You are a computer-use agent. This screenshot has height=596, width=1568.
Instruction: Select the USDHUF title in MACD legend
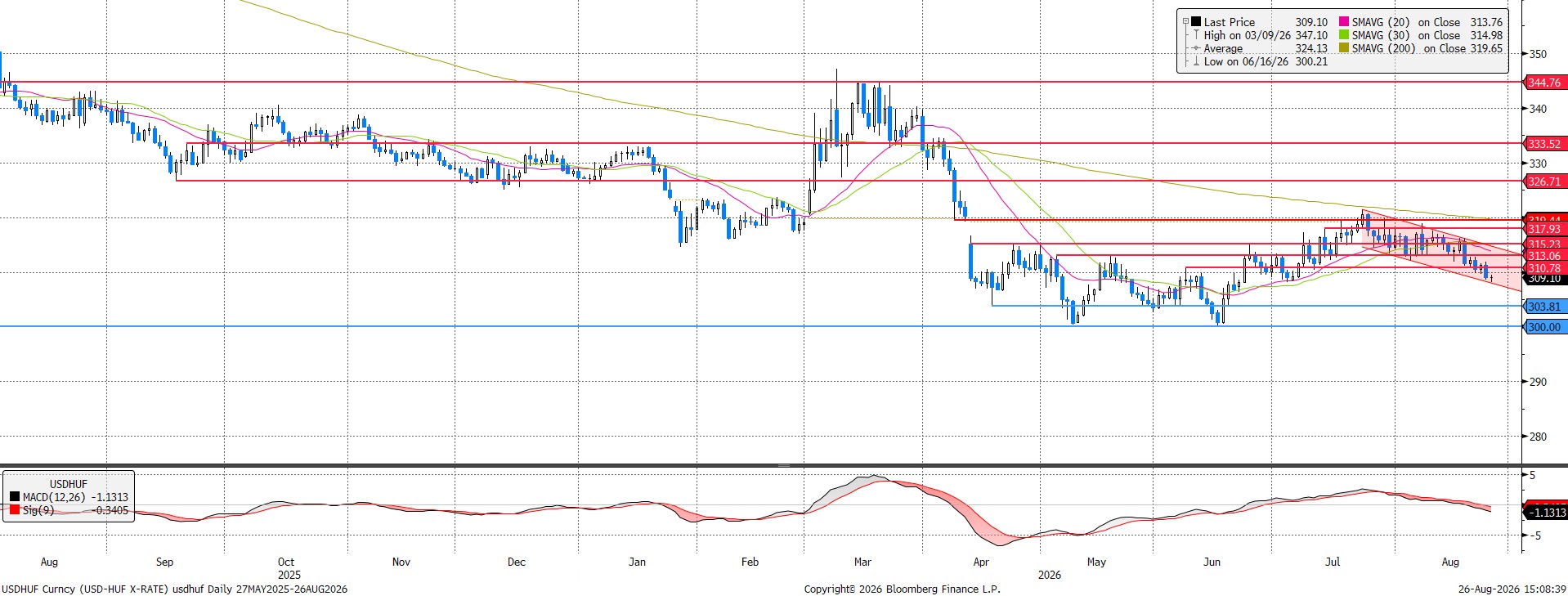[69, 484]
